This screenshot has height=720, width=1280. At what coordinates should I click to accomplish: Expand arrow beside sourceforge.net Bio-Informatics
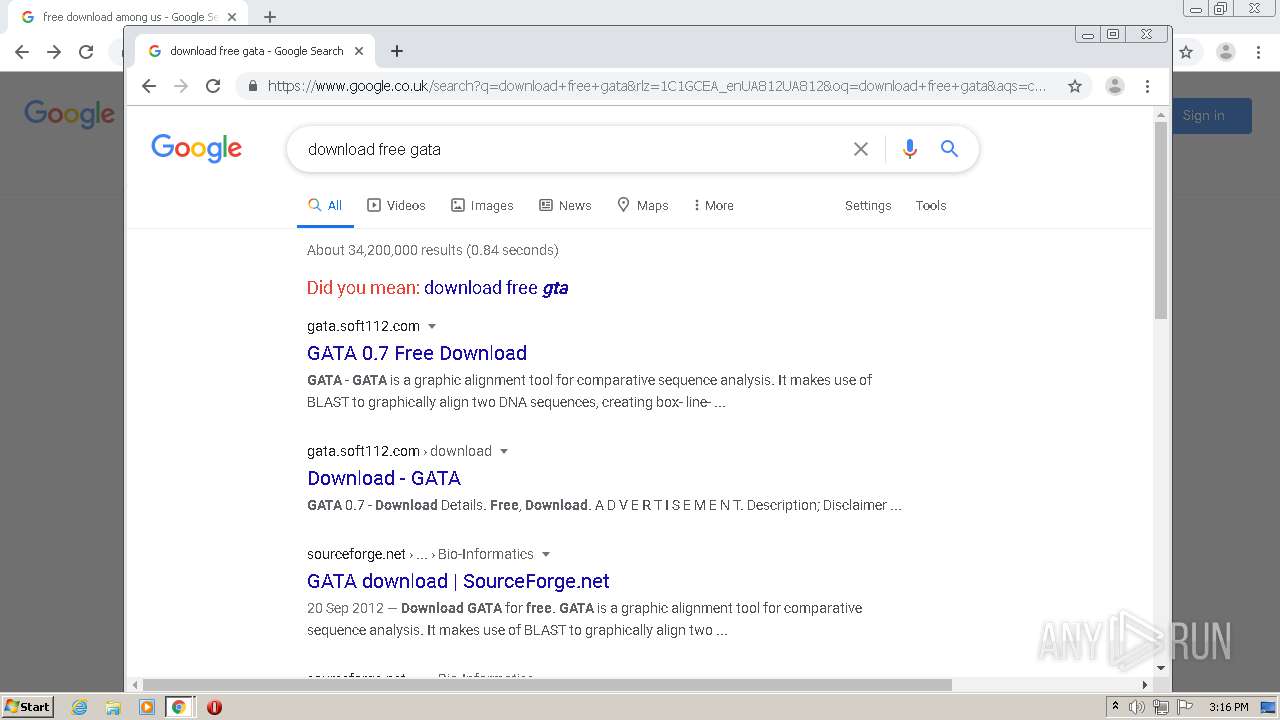click(x=546, y=554)
